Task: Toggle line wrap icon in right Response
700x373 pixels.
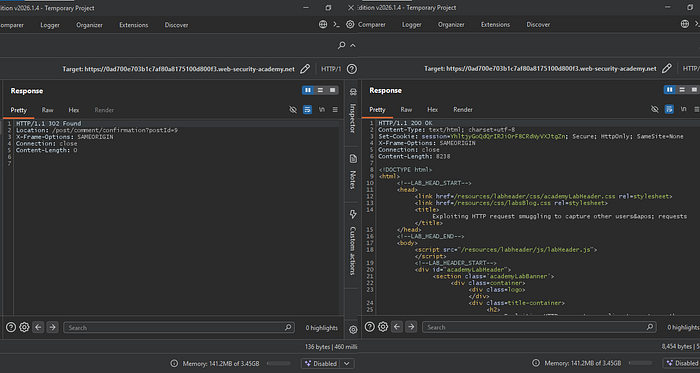Action: click(669, 109)
